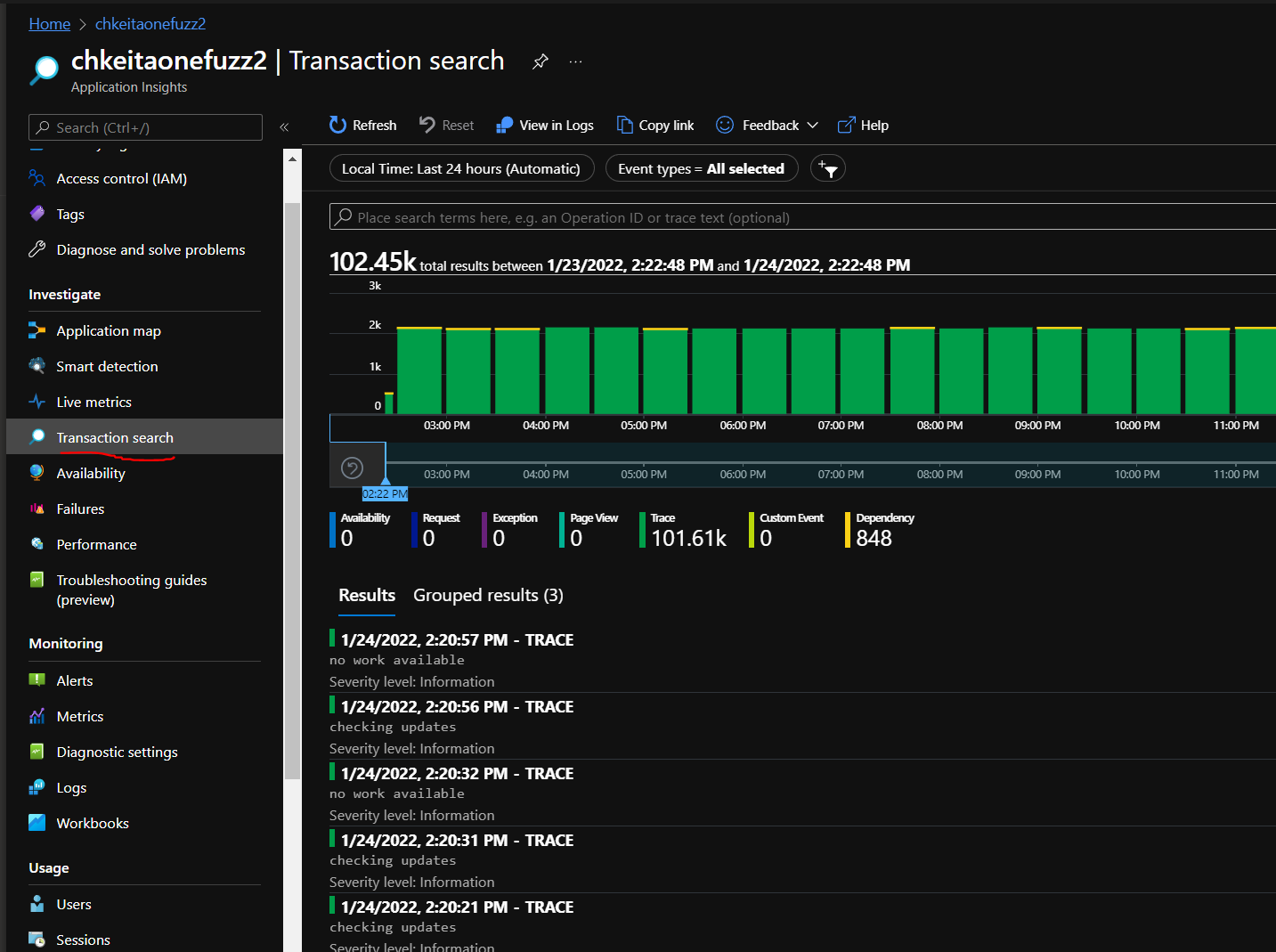Open the Feedback dropdown
The height and width of the screenshot is (952, 1276).
[x=766, y=125]
